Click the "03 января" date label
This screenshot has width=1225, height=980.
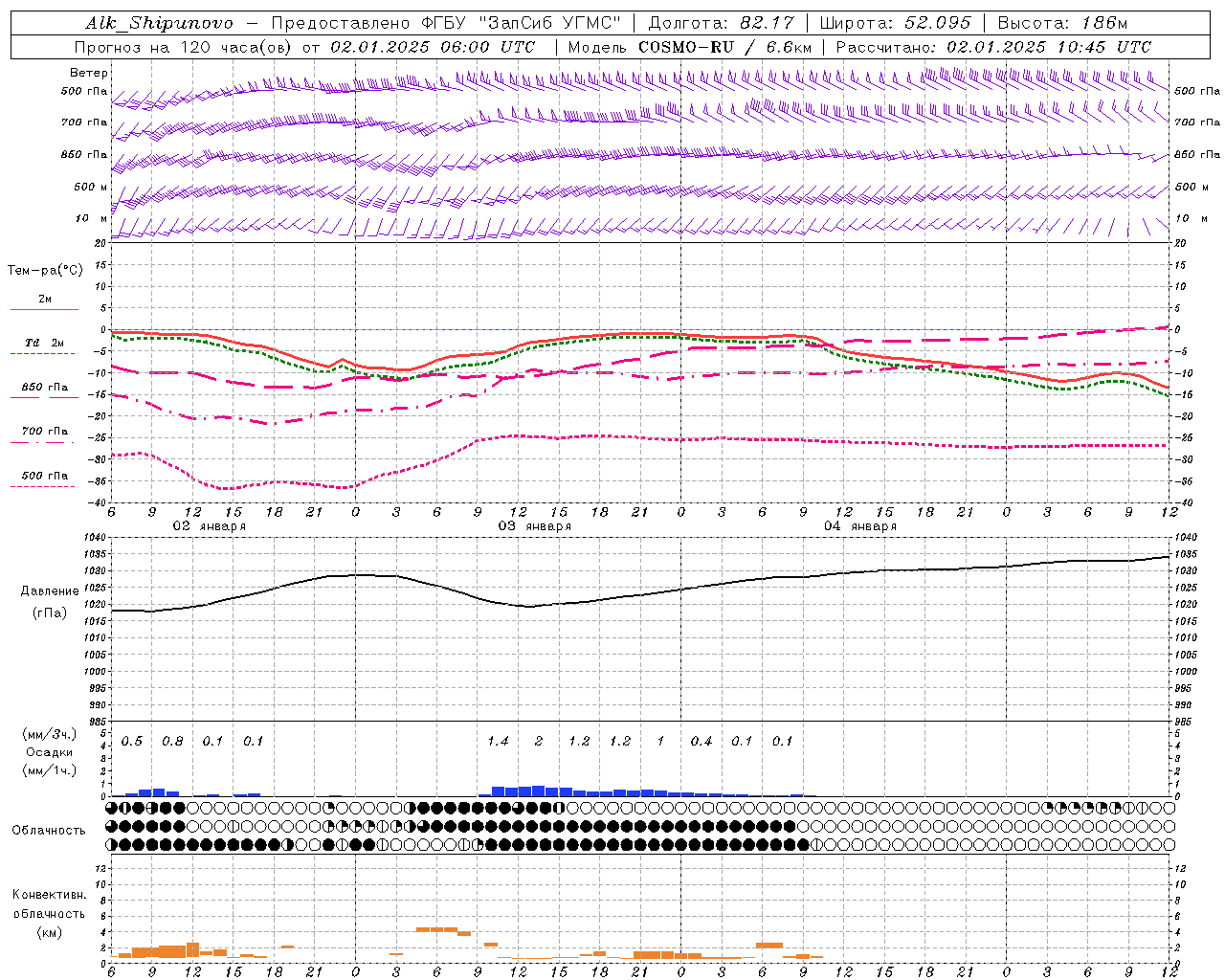coord(535,525)
